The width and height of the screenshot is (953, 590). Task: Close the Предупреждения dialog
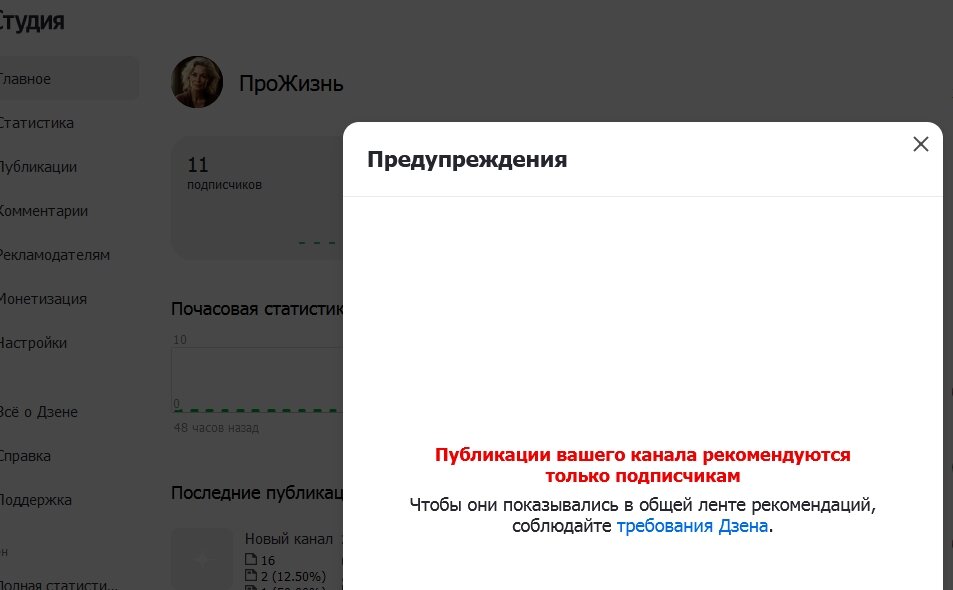coord(921,144)
